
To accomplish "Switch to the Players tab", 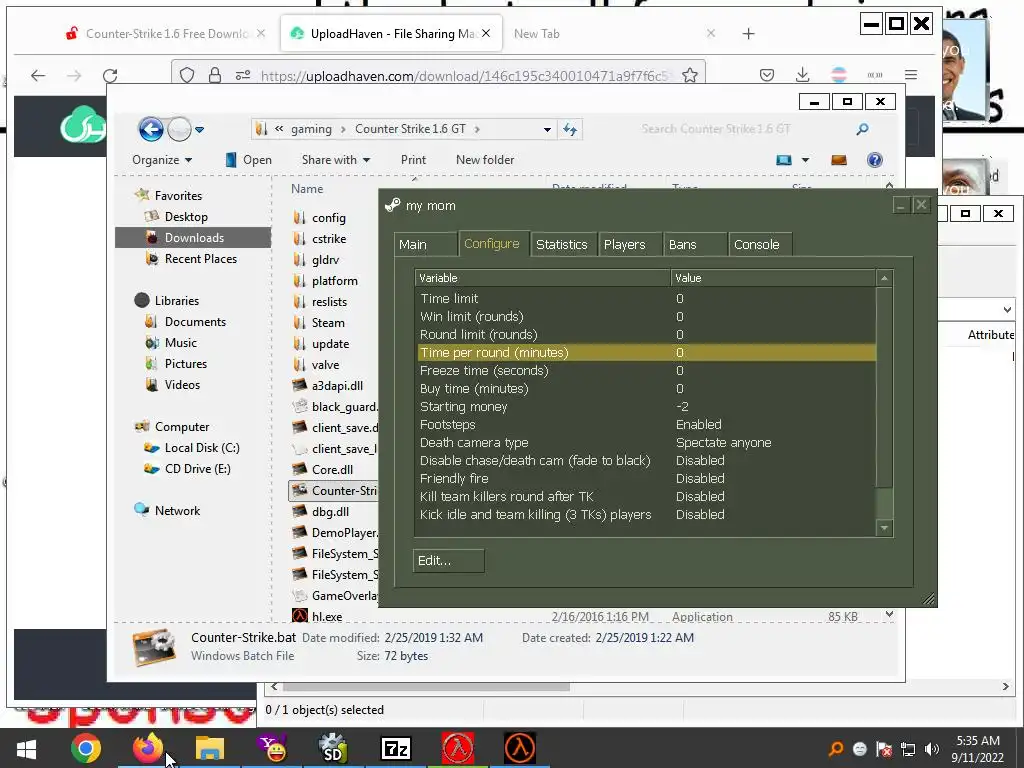I will pyautogui.click(x=630, y=245).
